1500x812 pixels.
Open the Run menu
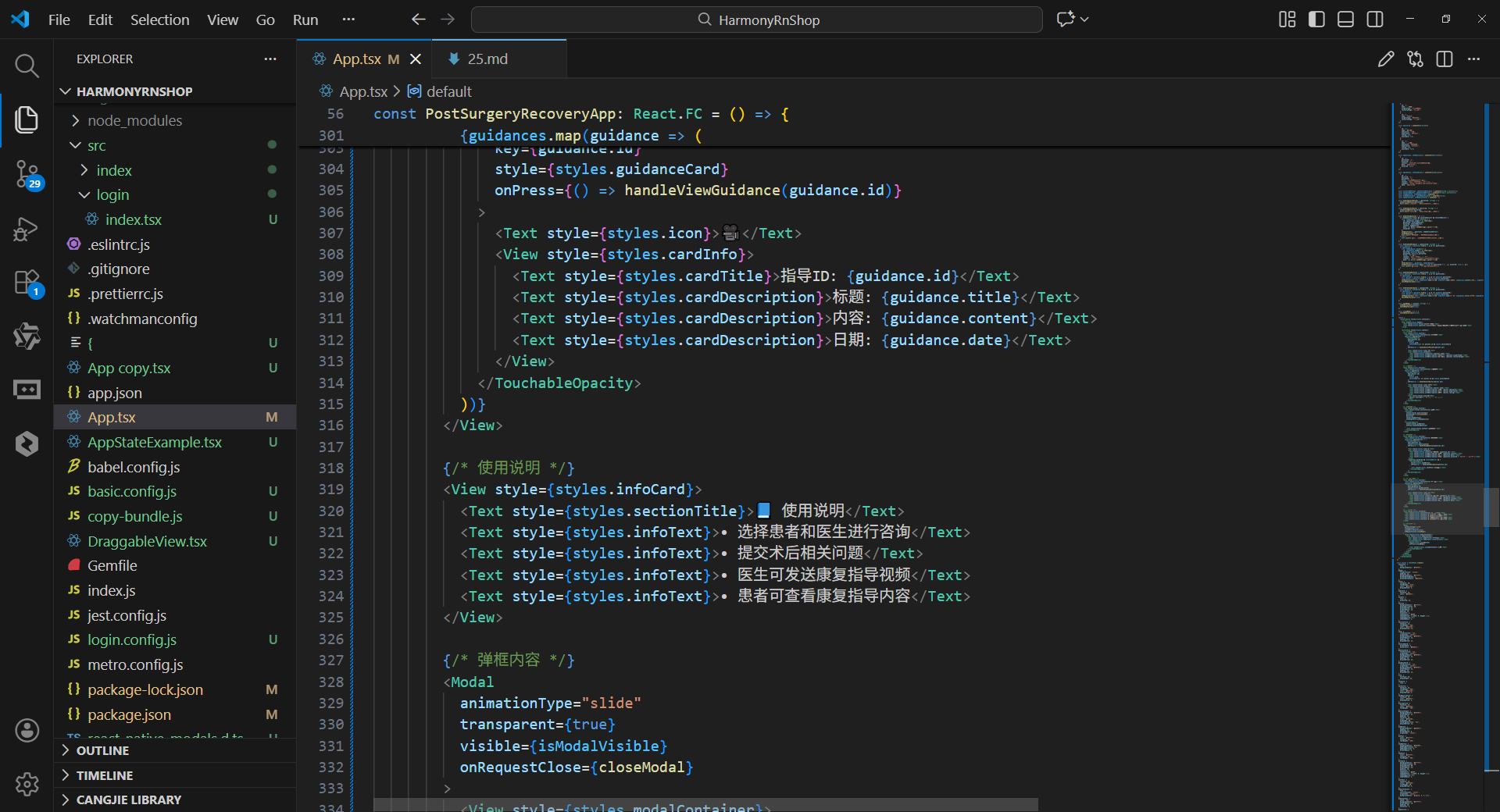tap(305, 20)
